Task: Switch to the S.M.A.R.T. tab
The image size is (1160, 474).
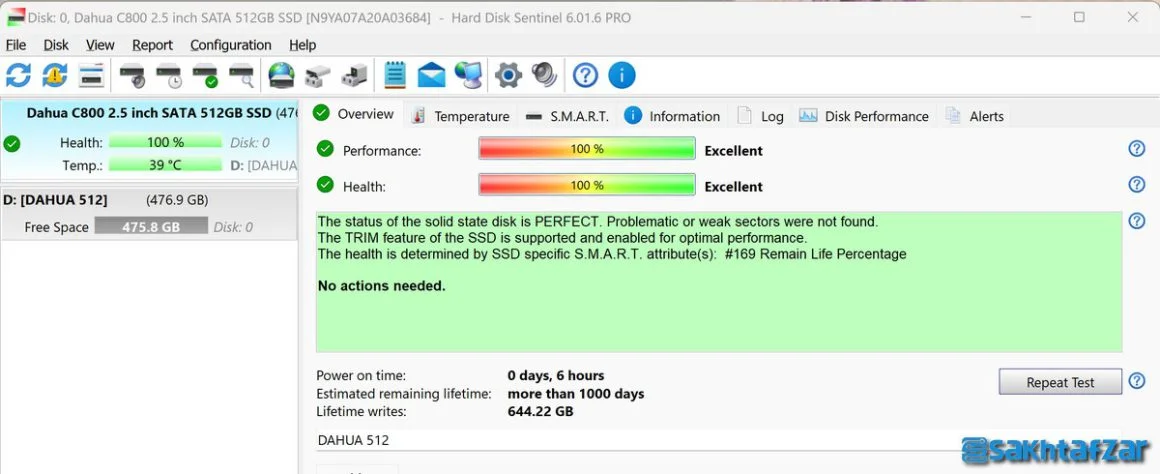Action: [567, 116]
